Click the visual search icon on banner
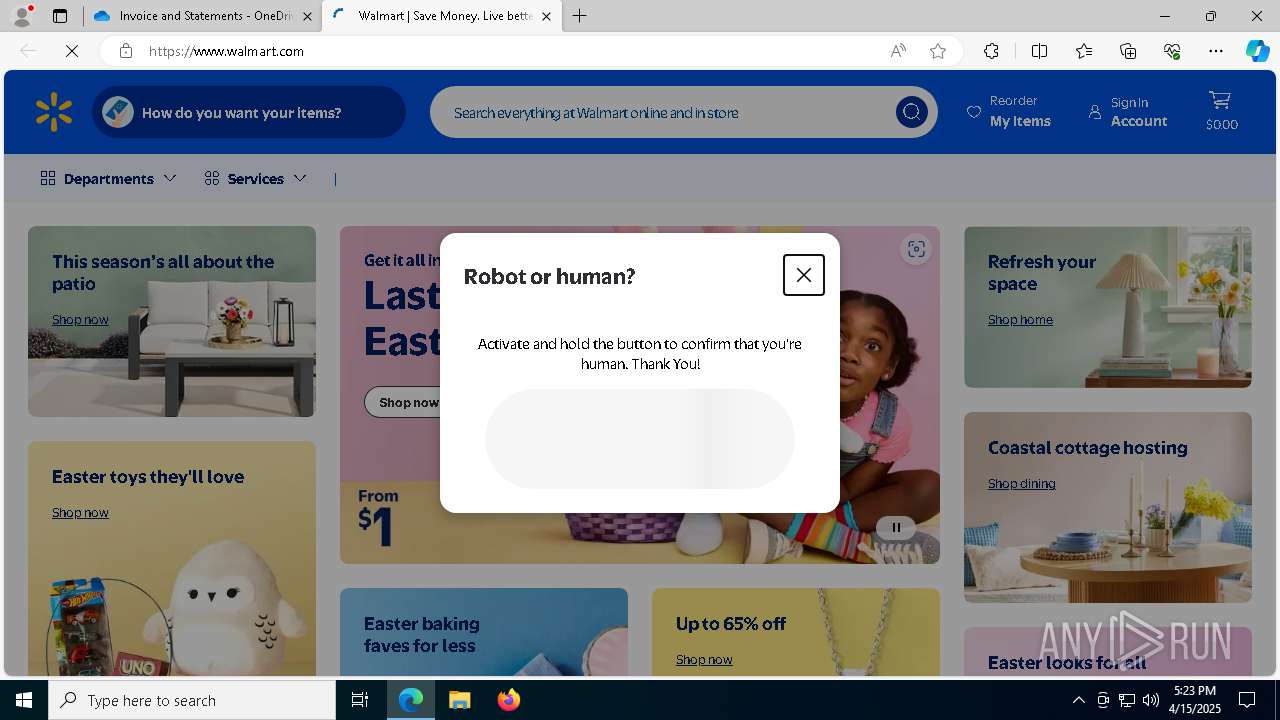1280x720 pixels. coord(916,249)
